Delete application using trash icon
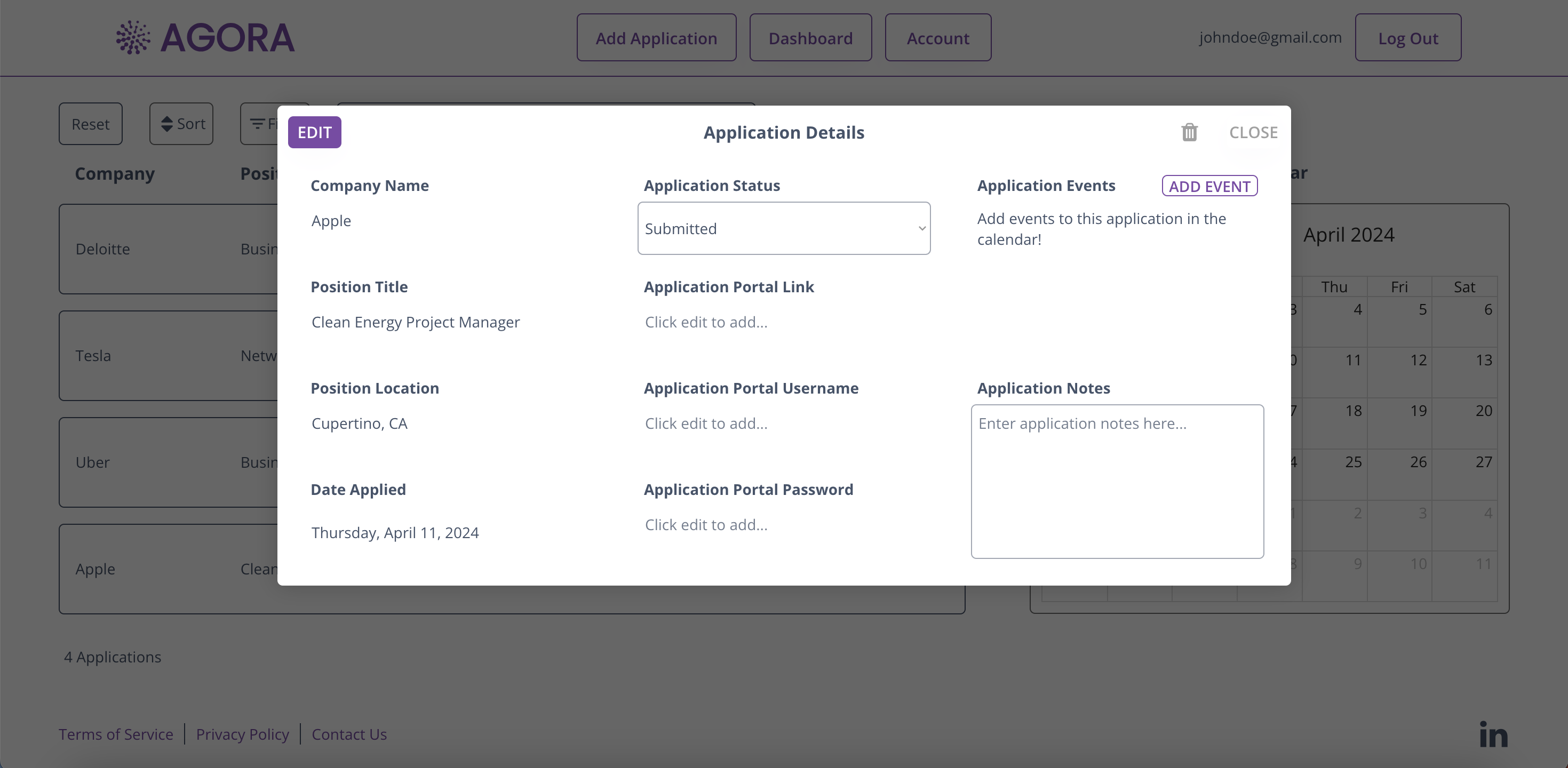The width and height of the screenshot is (1568, 768). [1189, 132]
